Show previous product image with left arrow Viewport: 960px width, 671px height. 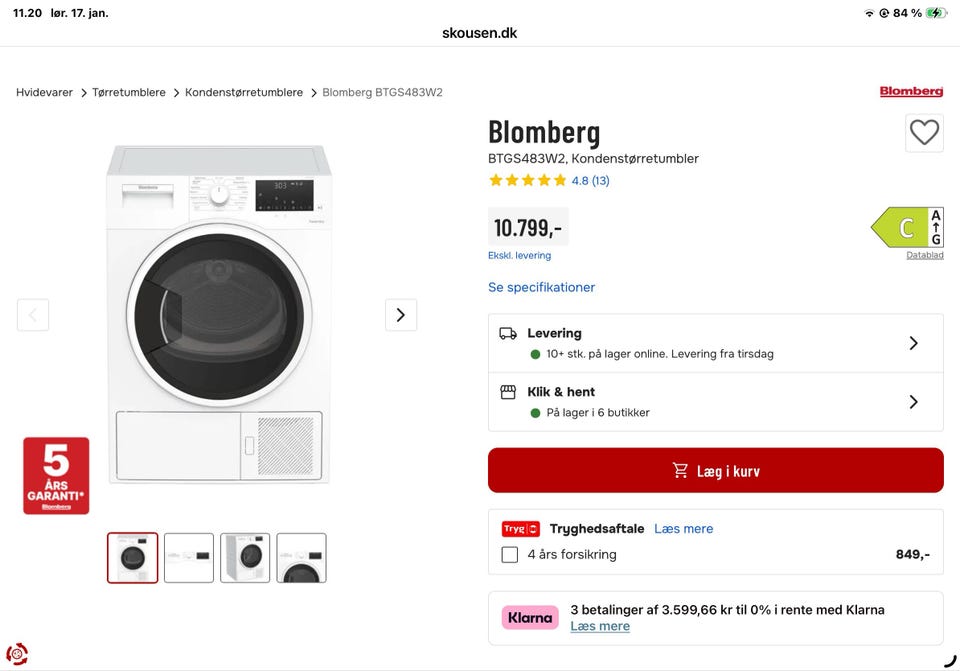33,315
